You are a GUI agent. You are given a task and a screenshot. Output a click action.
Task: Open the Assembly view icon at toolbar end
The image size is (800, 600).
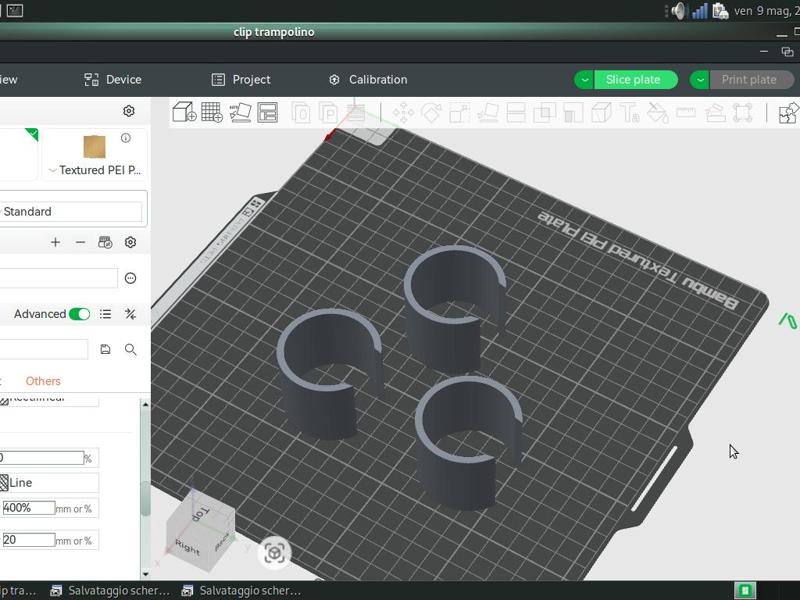point(788,113)
